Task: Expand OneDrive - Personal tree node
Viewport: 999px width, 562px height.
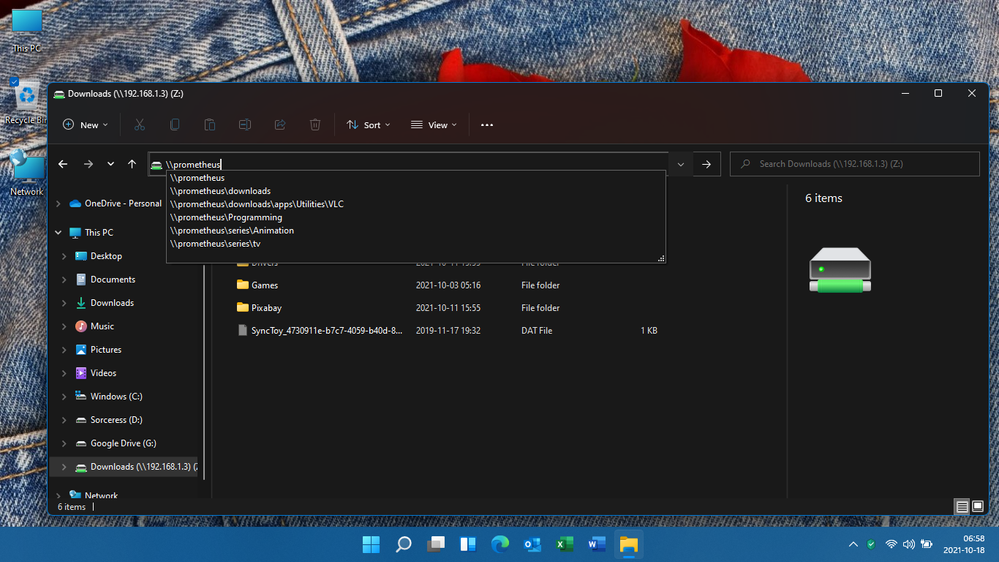Action: tap(58, 204)
